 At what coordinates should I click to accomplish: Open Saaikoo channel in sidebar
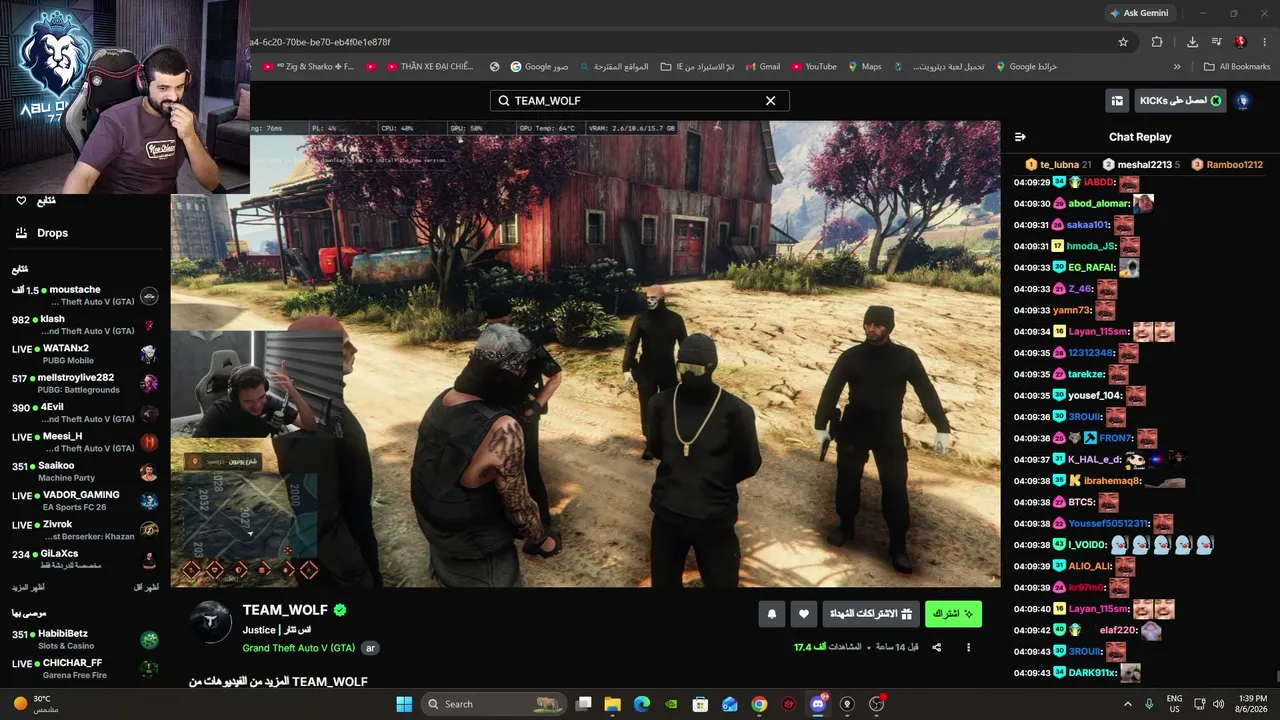[x=85, y=472]
